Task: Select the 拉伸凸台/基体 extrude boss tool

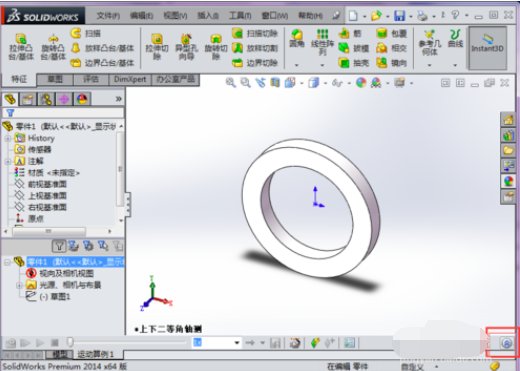Action: (21, 47)
